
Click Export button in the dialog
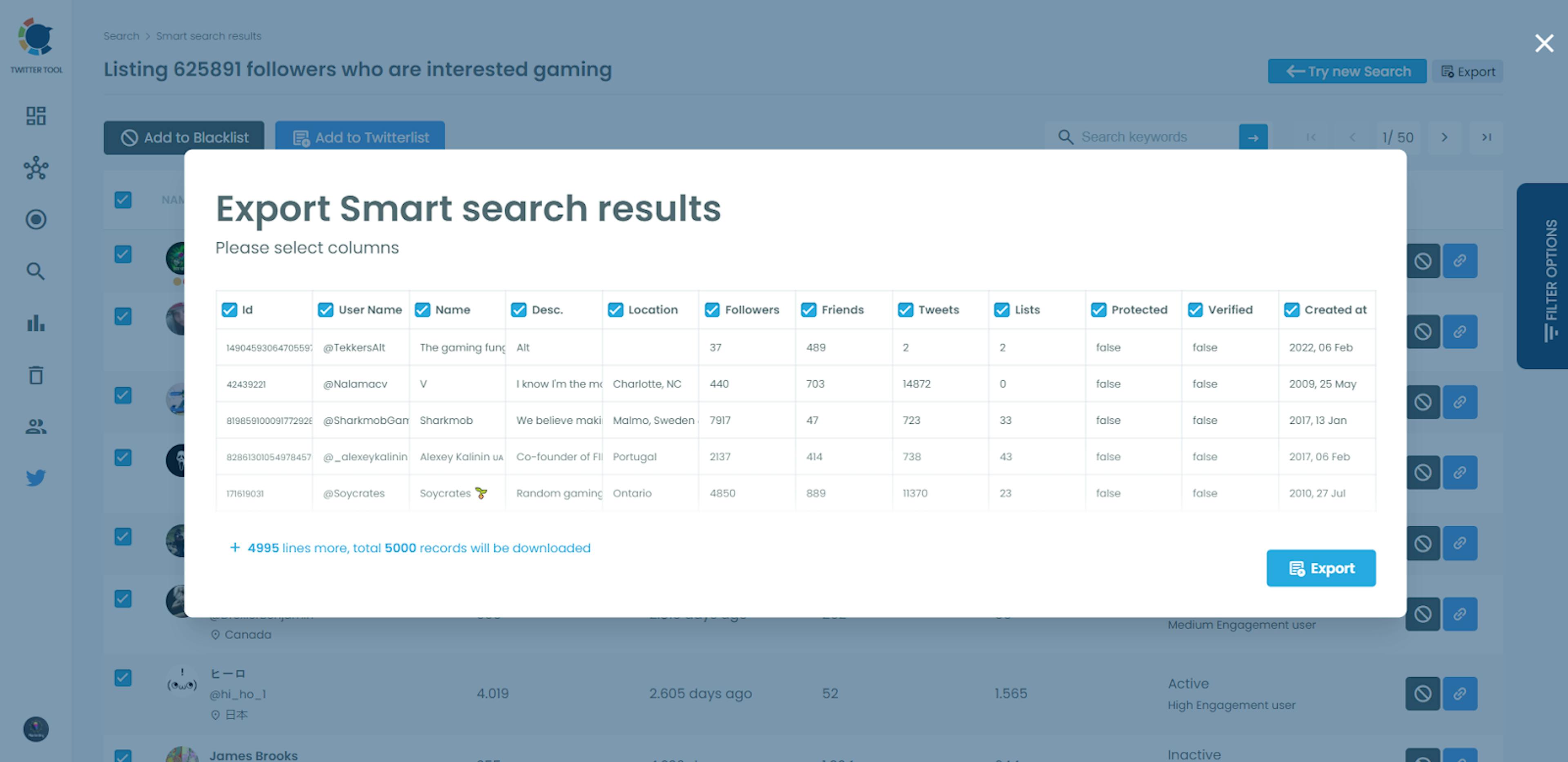[1321, 569]
